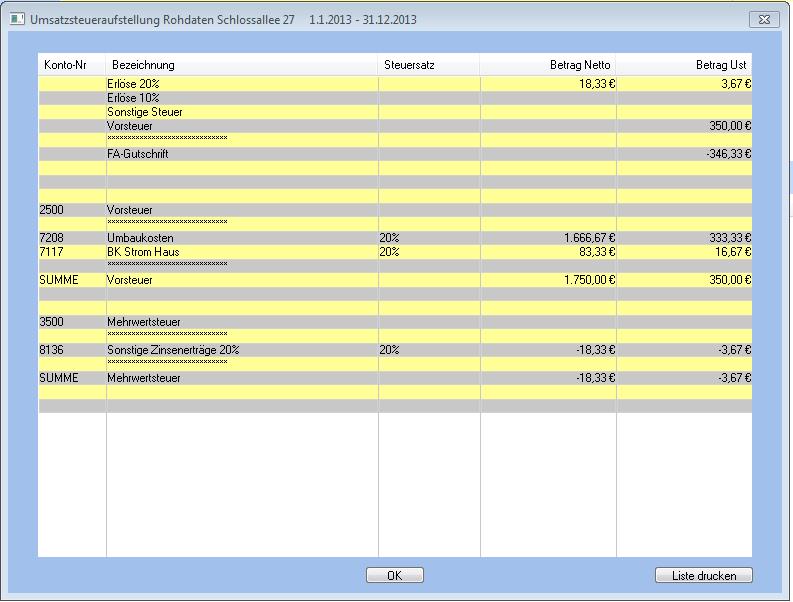This screenshot has height=602, width=793.
Task: Click the Steuersatz column header
Action: [x=409, y=65]
